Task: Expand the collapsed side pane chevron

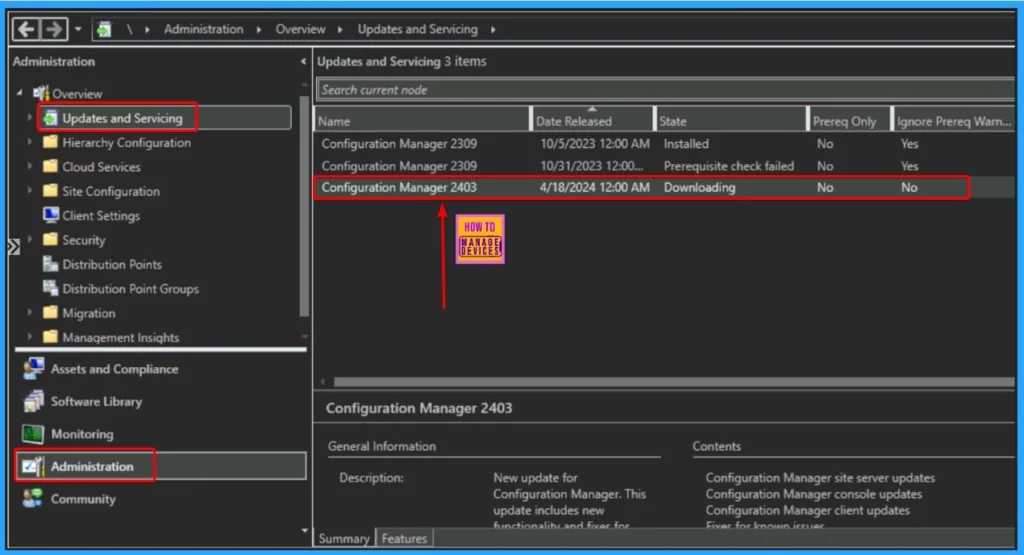Action: [14, 247]
